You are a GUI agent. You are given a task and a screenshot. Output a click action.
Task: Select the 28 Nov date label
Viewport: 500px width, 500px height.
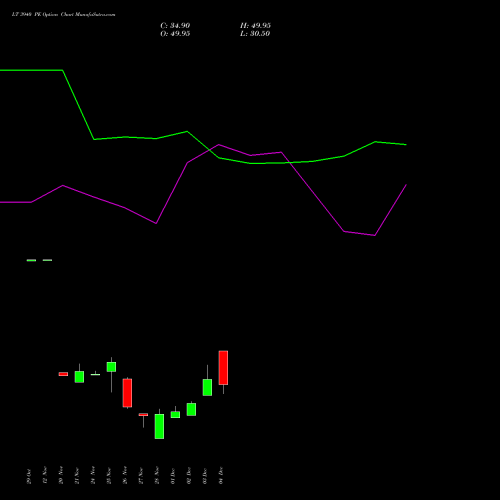pyautogui.click(x=157, y=475)
